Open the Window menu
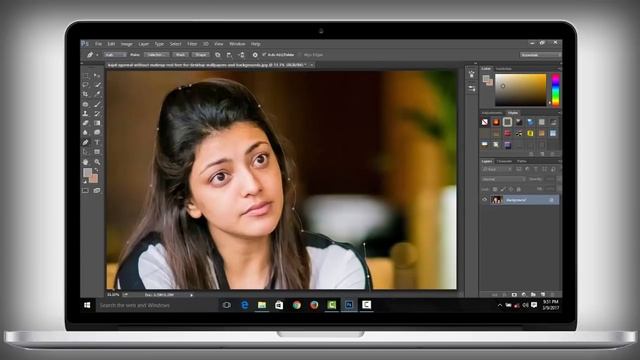 (x=237, y=44)
